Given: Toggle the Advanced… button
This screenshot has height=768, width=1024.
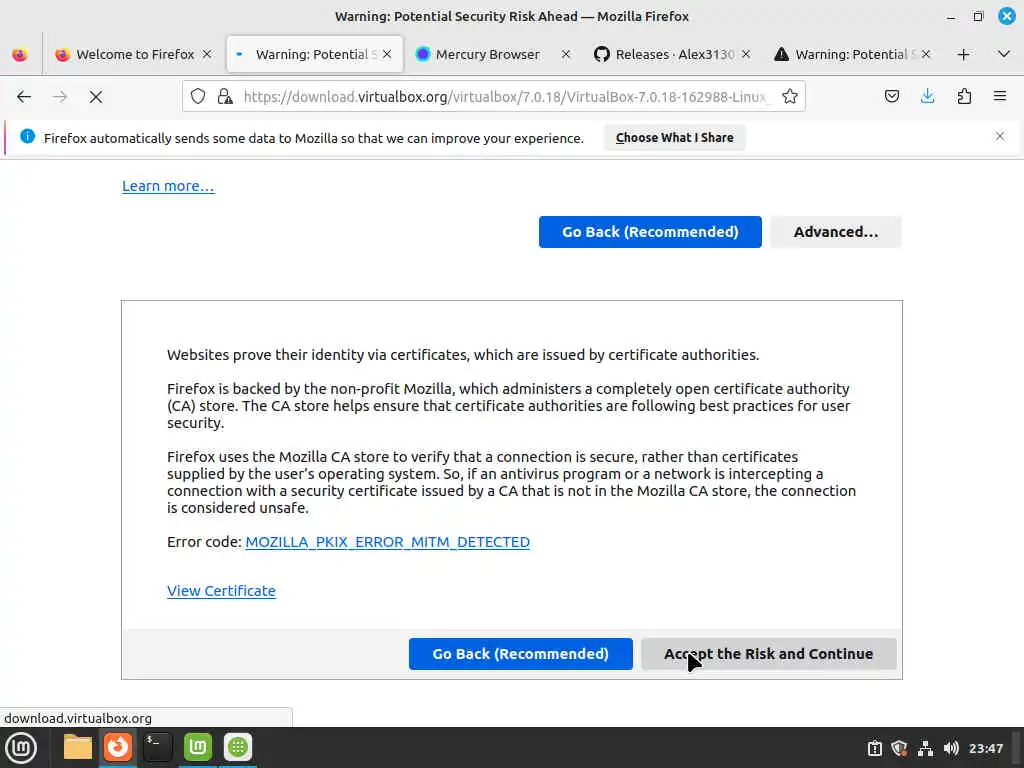Looking at the screenshot, I should click(x=836, y=232).
